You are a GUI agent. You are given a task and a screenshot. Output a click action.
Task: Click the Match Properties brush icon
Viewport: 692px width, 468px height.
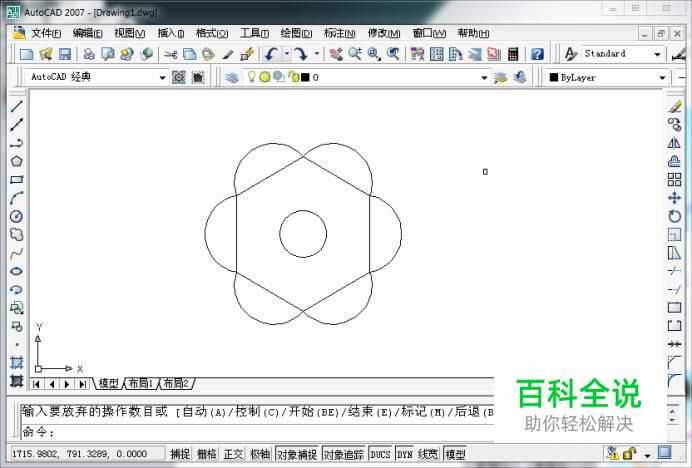point(228,54)
